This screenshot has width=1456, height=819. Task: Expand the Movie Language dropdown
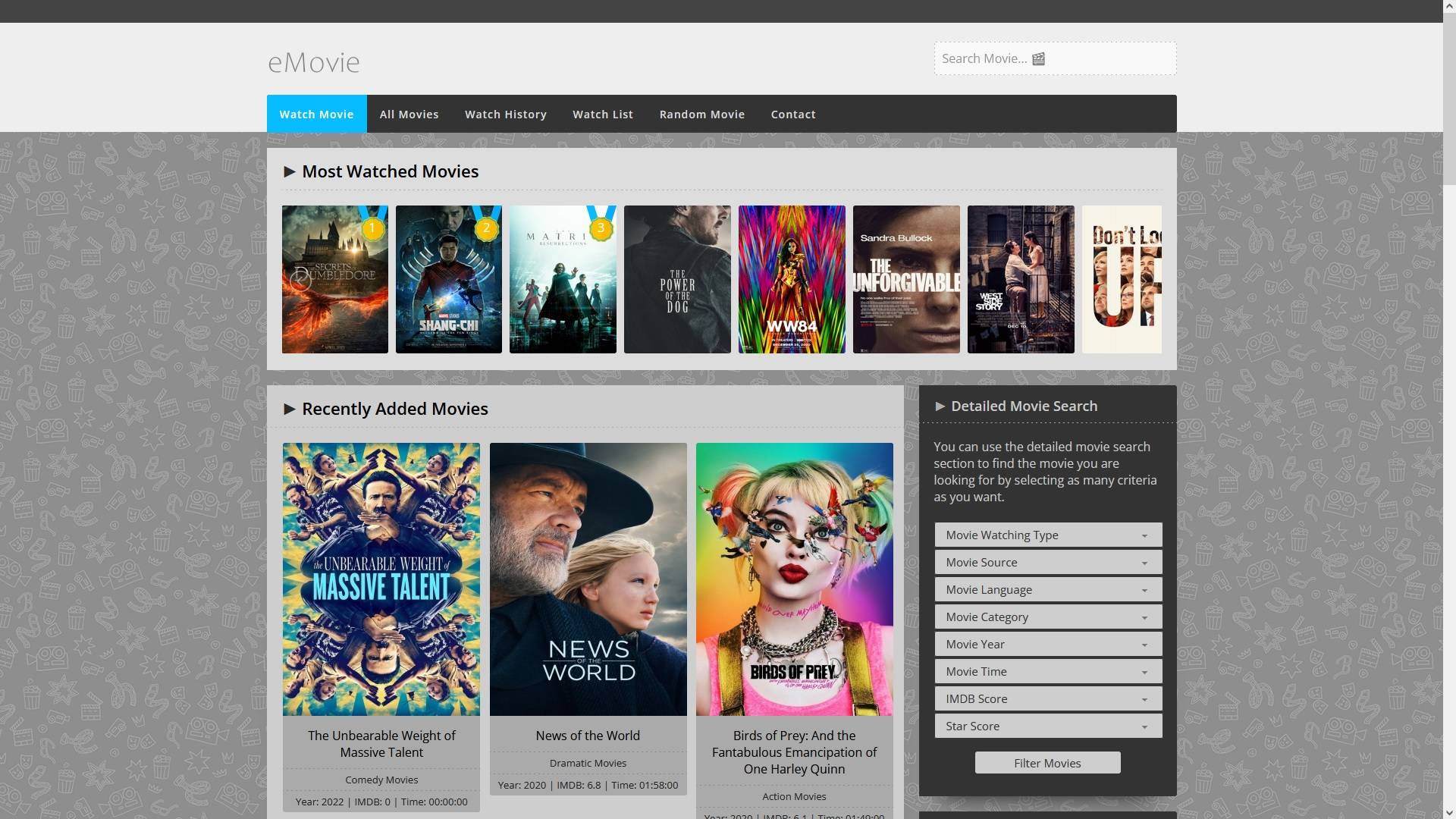coord(1047,590)
